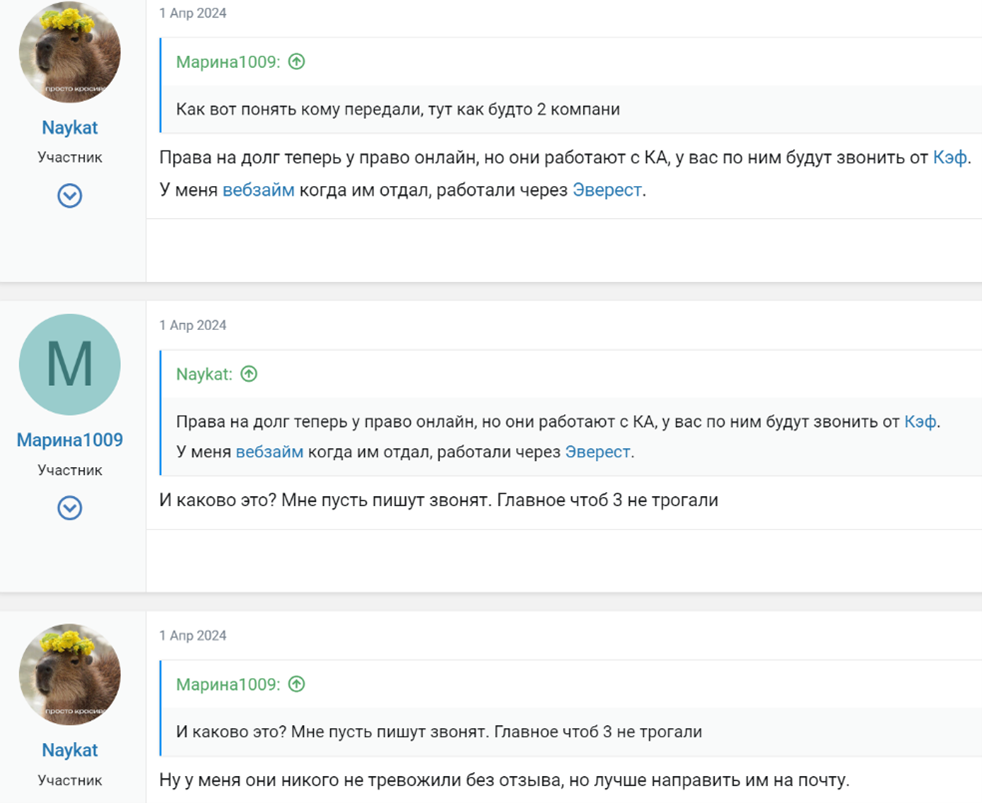Click 1 Апр 2024 date of second post
The height and width of the screenshot is (803, 982).
[193, 325]
